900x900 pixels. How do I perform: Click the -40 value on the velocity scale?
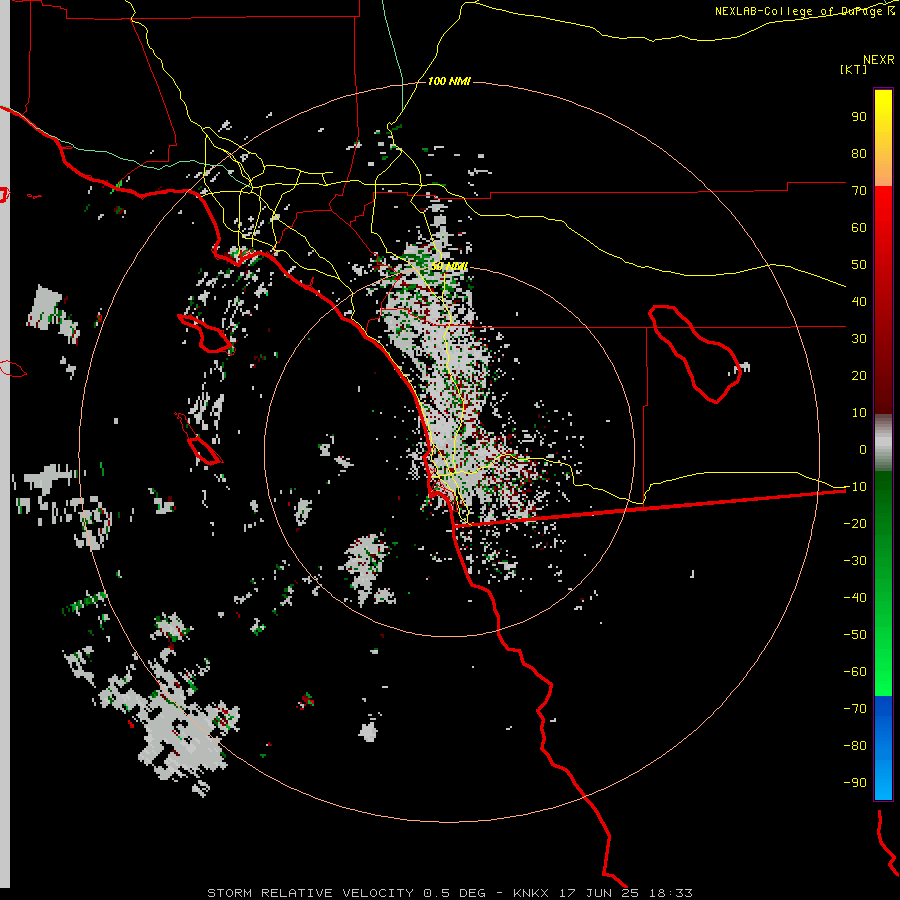pos(855,598)
